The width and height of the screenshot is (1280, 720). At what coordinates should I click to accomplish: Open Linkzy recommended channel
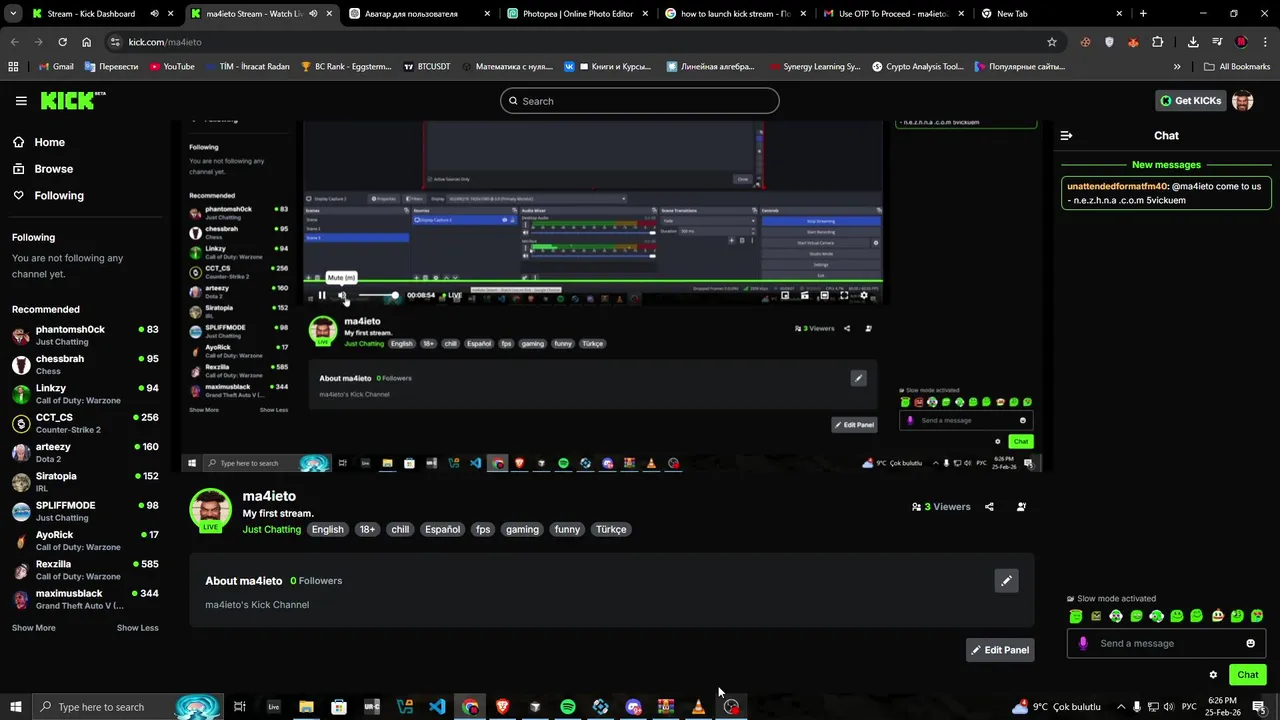tap(86, 394)
